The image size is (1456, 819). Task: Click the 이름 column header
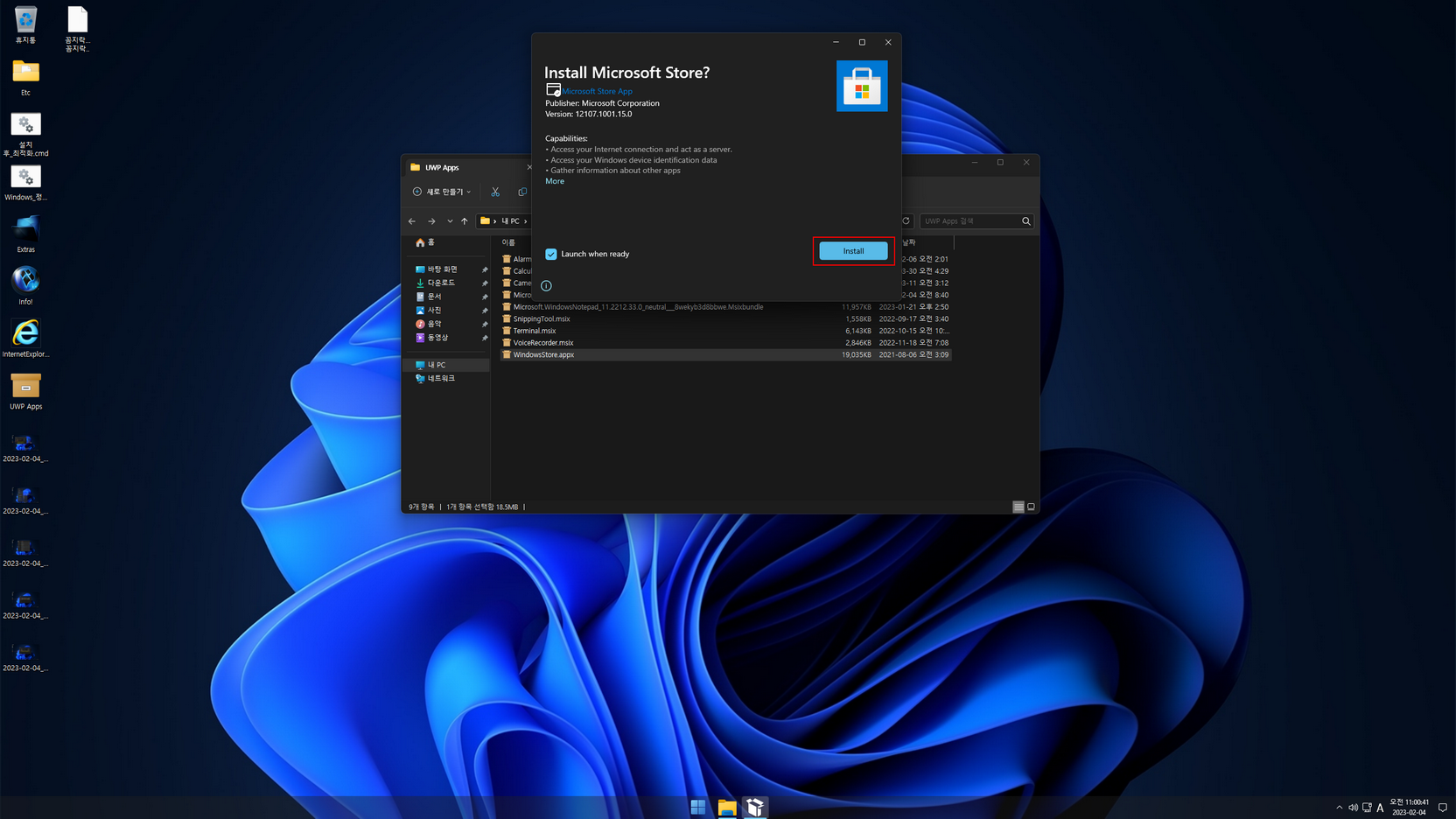pos(508,242)
